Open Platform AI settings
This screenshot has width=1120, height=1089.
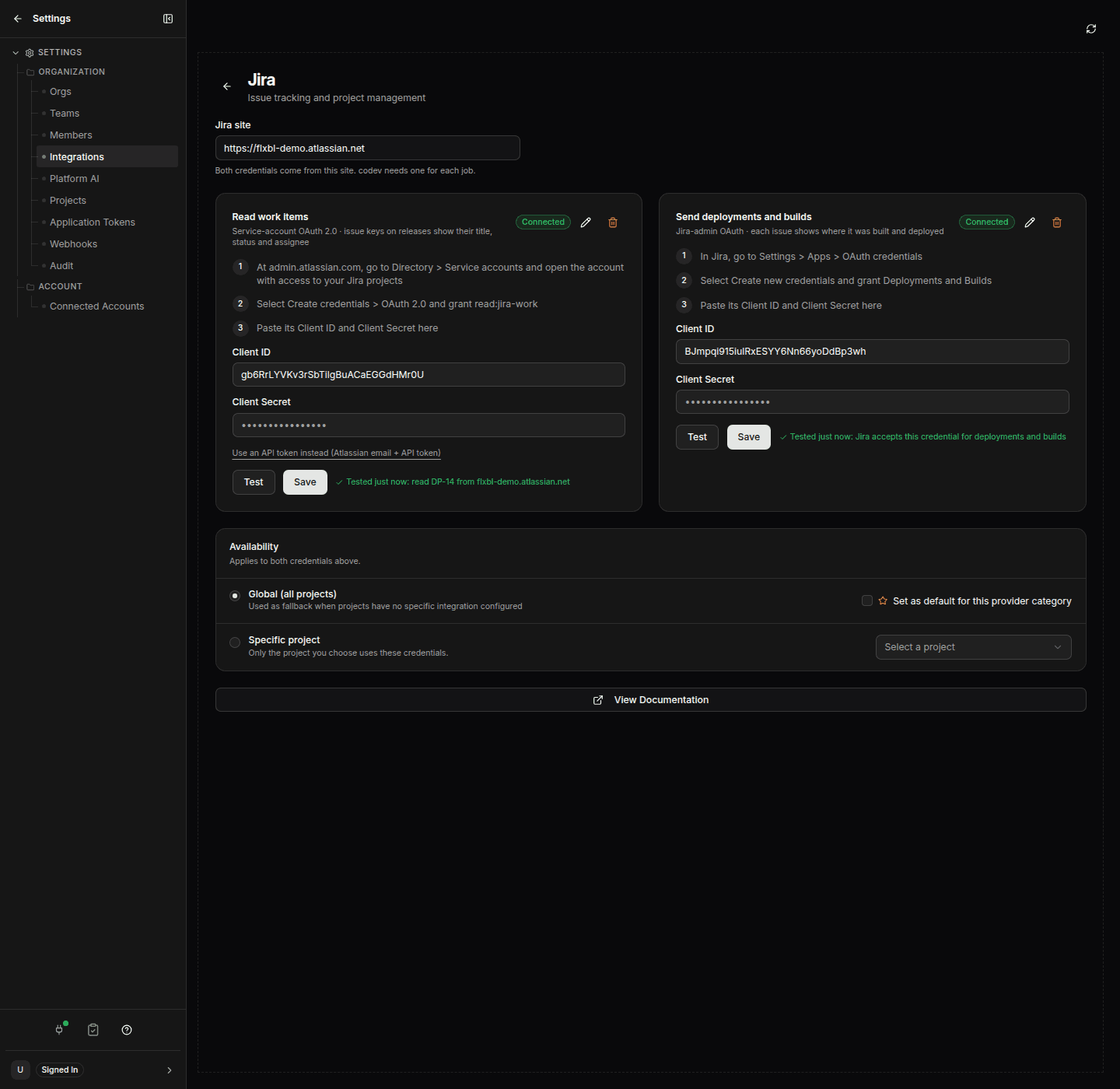(x=75, y=179)
